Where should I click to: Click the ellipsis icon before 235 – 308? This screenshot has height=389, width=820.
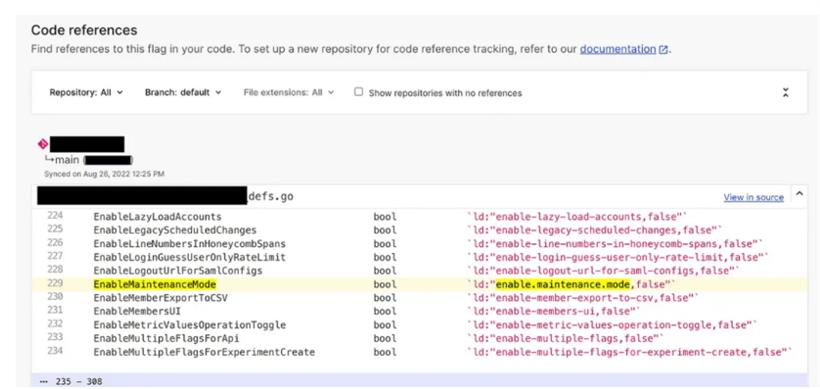(x=43, y=381)
